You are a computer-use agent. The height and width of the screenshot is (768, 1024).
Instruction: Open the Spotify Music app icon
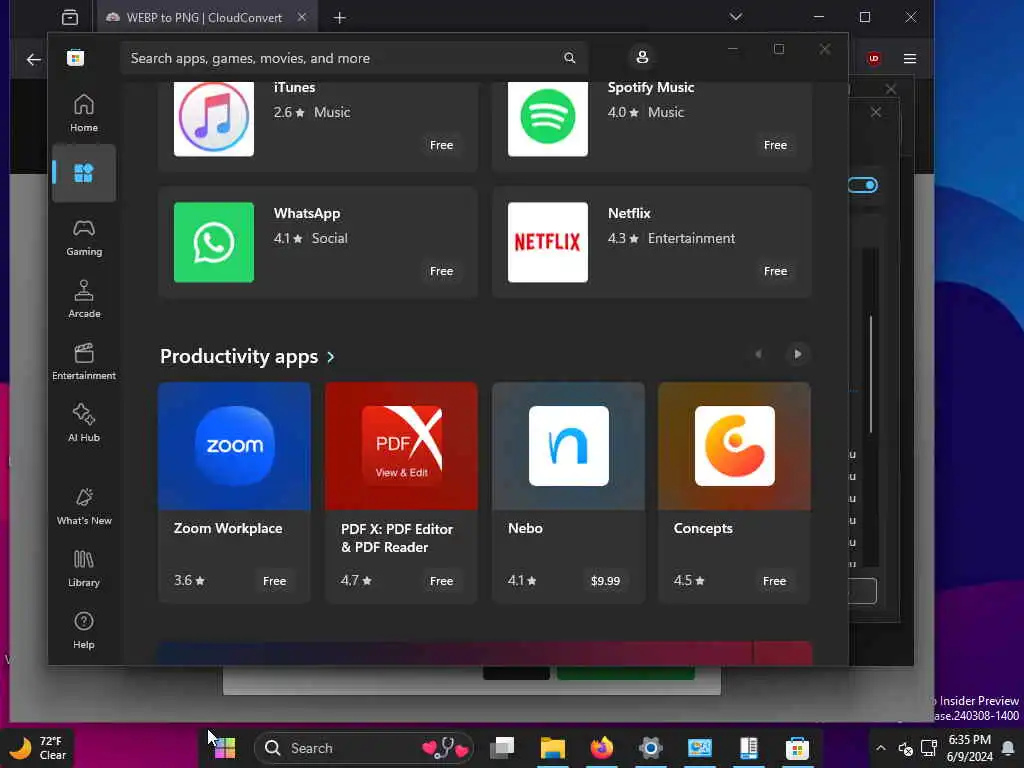click(x=547, y=118)
